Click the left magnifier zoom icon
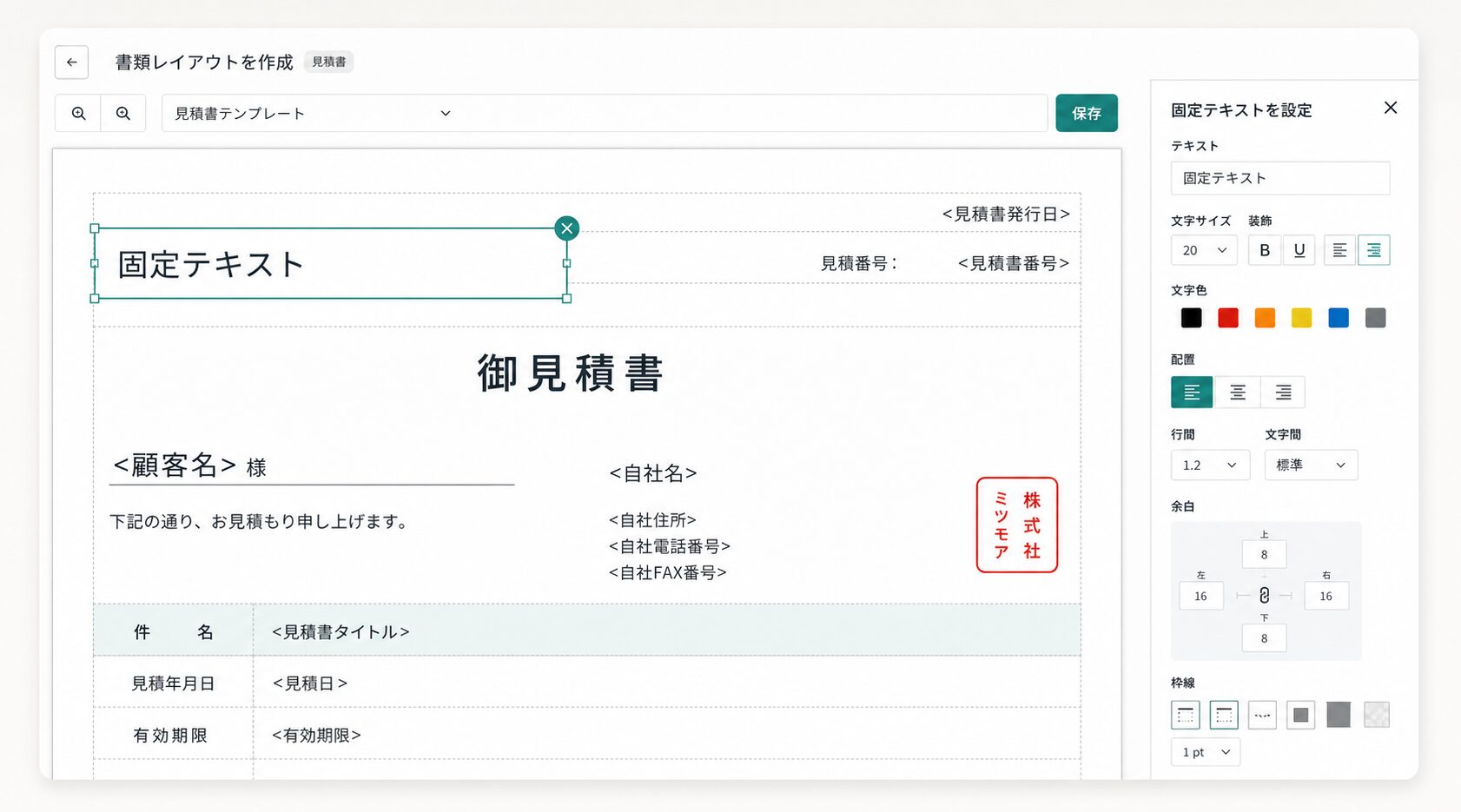Screen dimensions: 1461x812 click(x=78, y=113)
